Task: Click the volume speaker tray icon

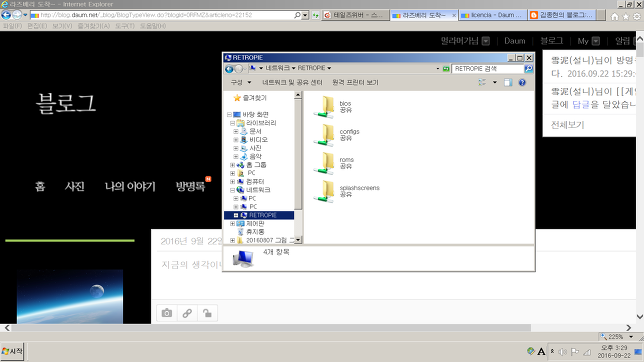Action: pyautogui.click(x=563, y=352)
